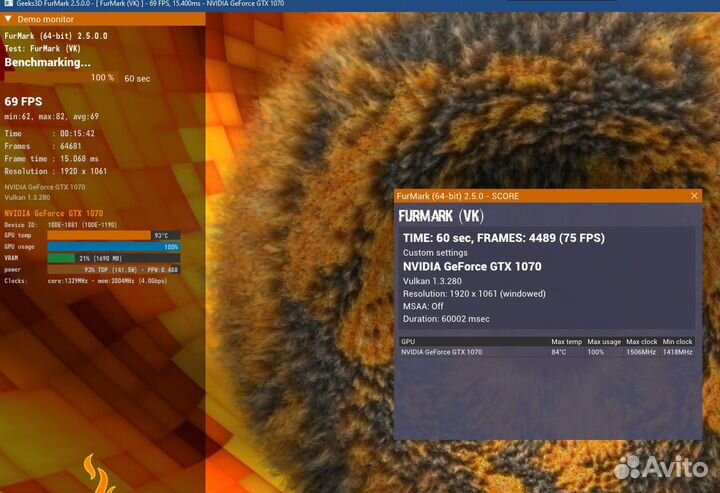Click the Demo monitor header label
This screenshot has height=493, width=720.
coord(45,19)
